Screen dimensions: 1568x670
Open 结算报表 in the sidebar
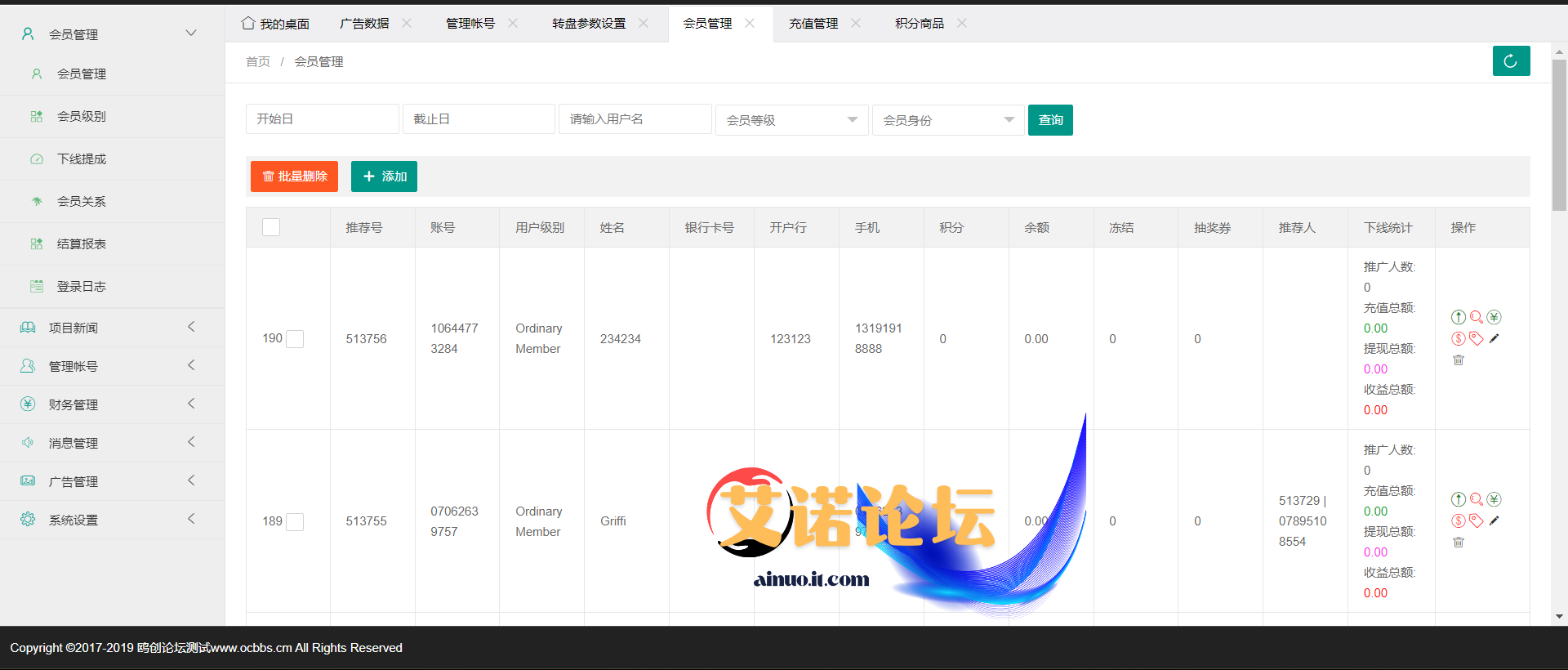coord(82,243)
